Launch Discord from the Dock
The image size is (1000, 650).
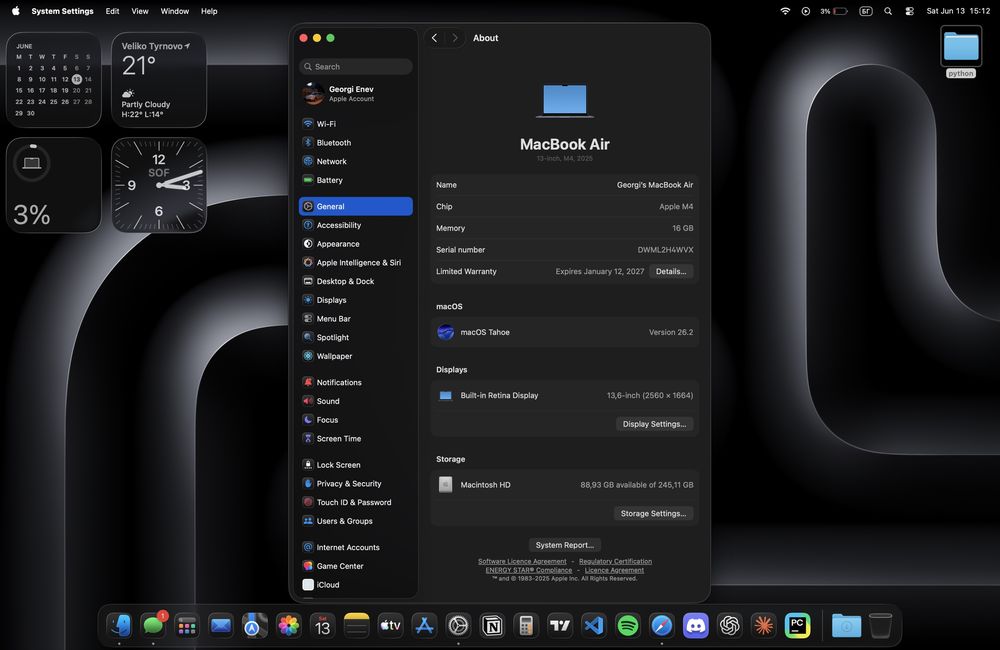(x=696, y=626)
